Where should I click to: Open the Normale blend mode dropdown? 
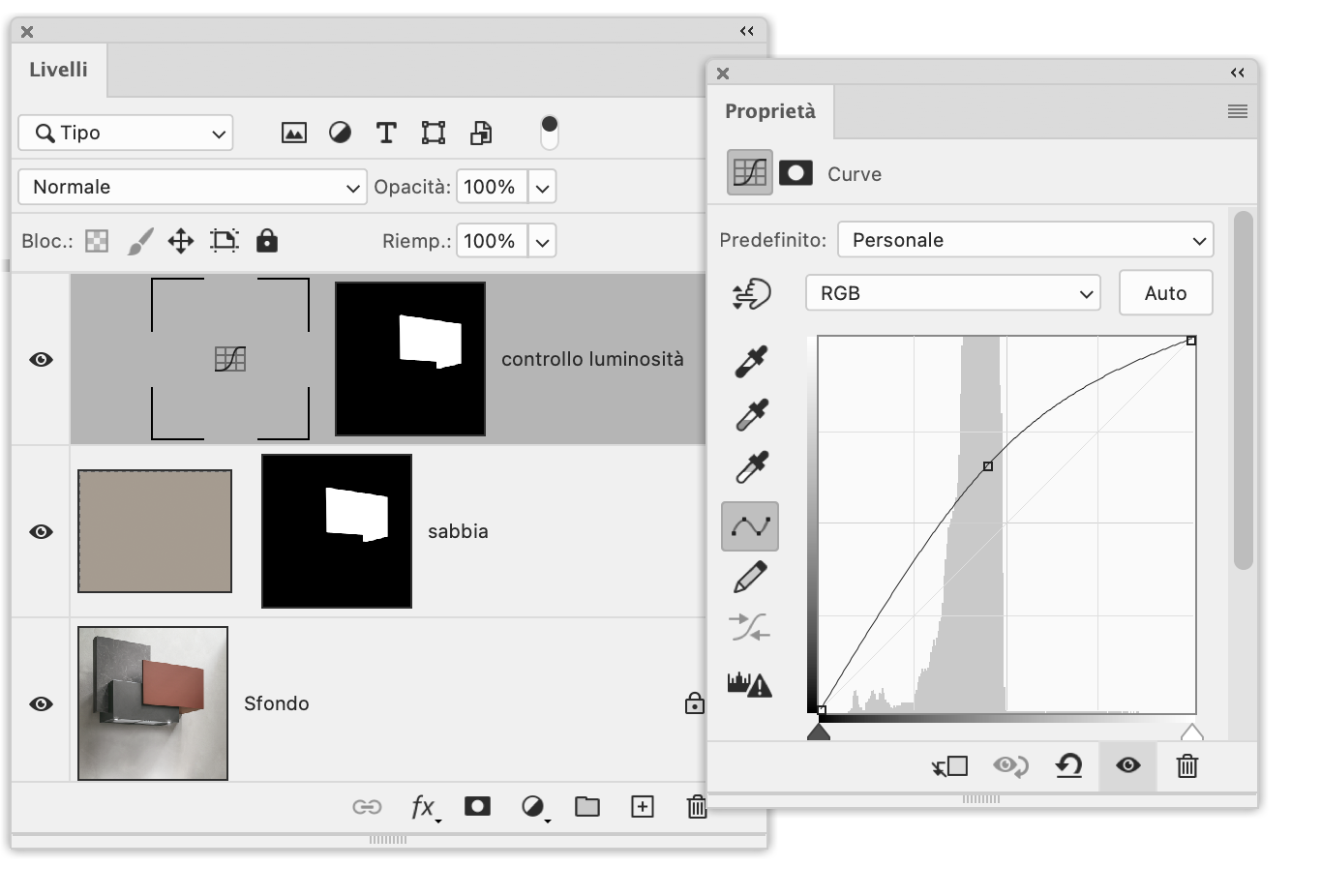tap(192, 187)
